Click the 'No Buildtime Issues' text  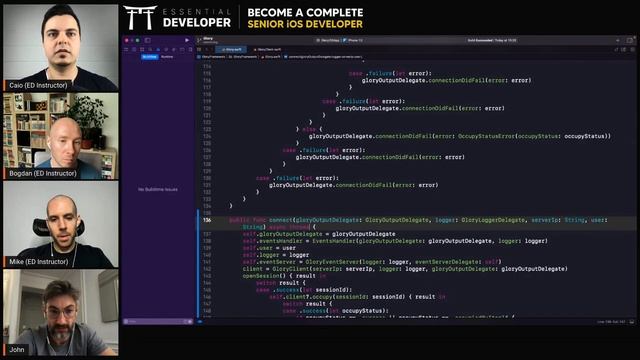[x=158, y=189]
